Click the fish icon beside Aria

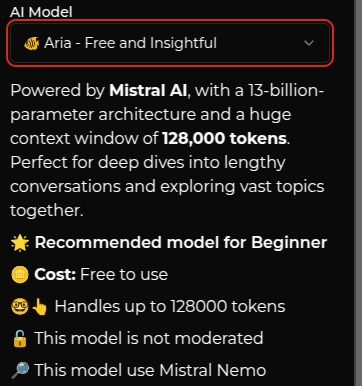[x=32, y=43]
